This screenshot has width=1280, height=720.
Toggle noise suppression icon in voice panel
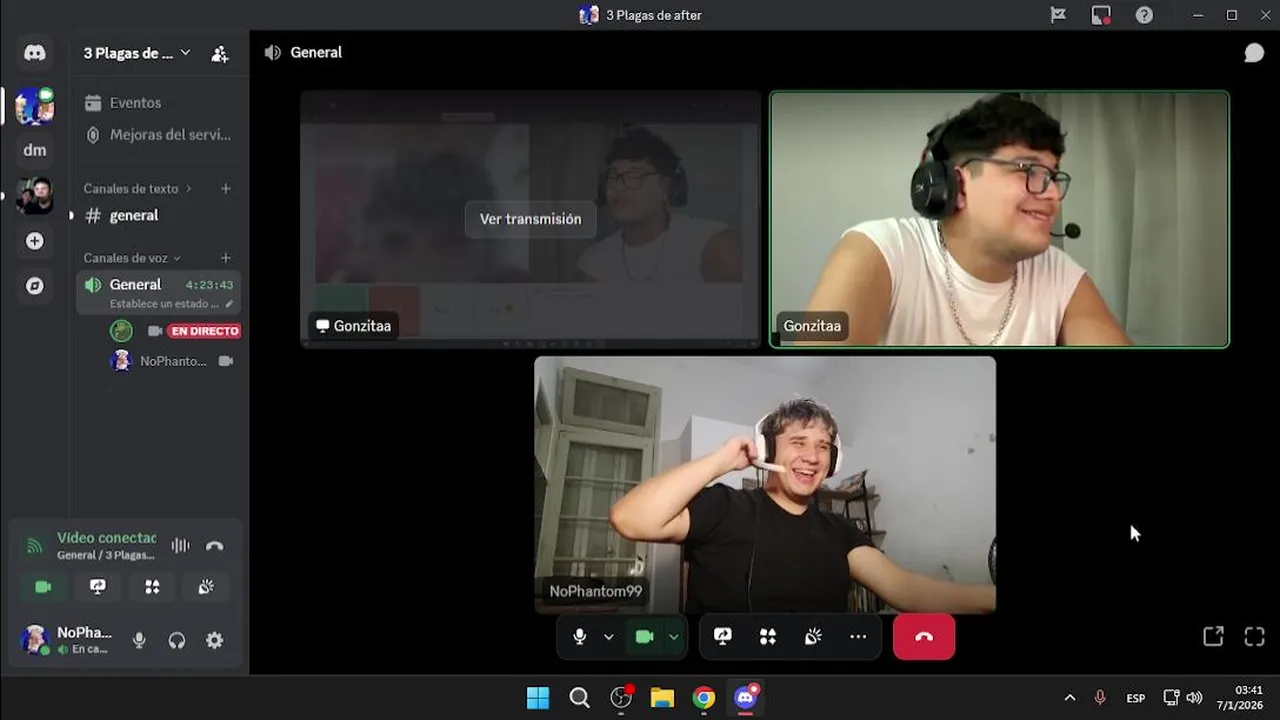[180, 546]
